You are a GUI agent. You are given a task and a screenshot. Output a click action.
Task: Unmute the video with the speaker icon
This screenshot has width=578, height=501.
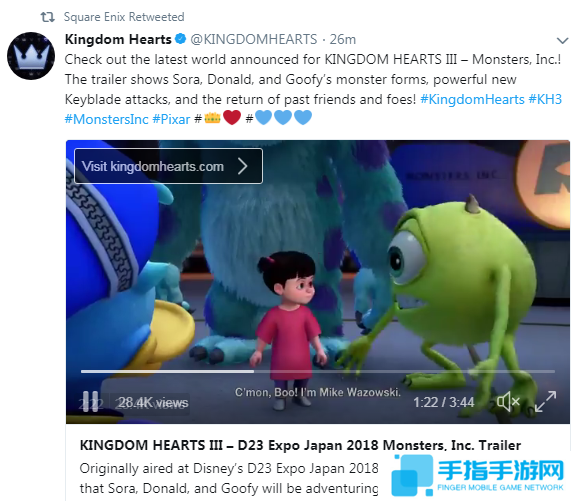click(508, 401)
